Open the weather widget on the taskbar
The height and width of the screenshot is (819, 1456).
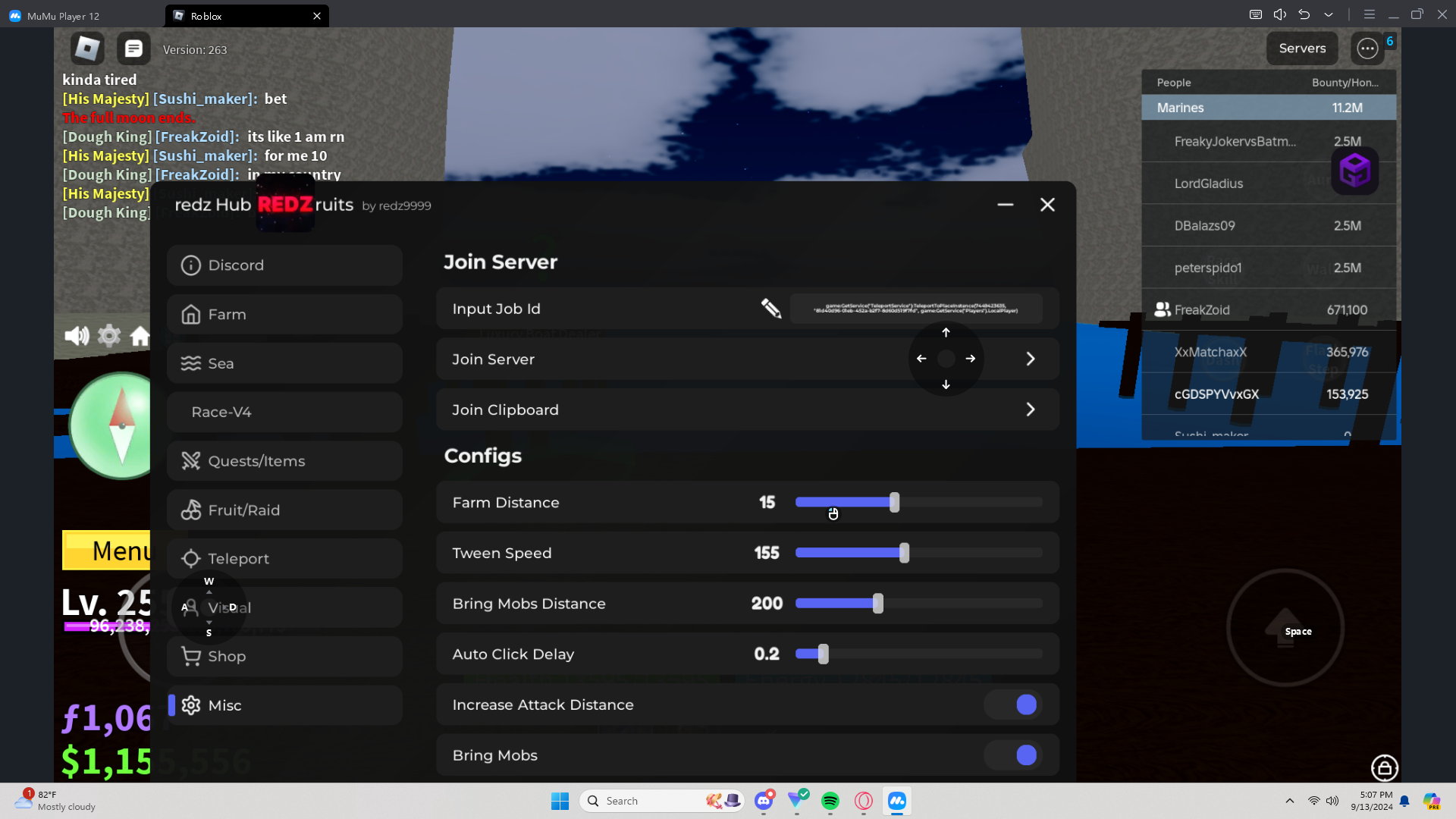pyautogui.click(x=56, y=801)
